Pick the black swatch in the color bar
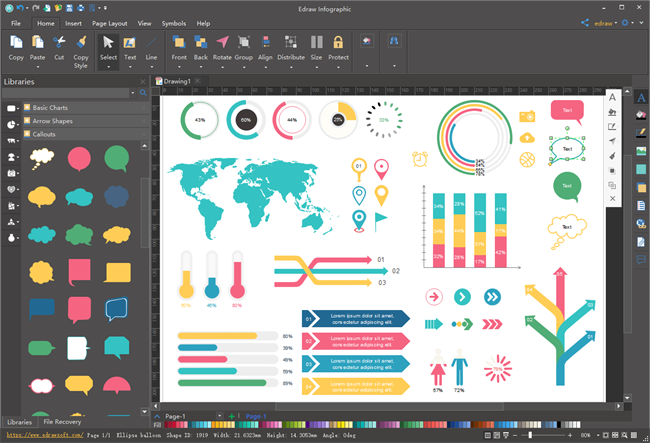The height and width of the screenshot is (443, 650). click(559, 425)
